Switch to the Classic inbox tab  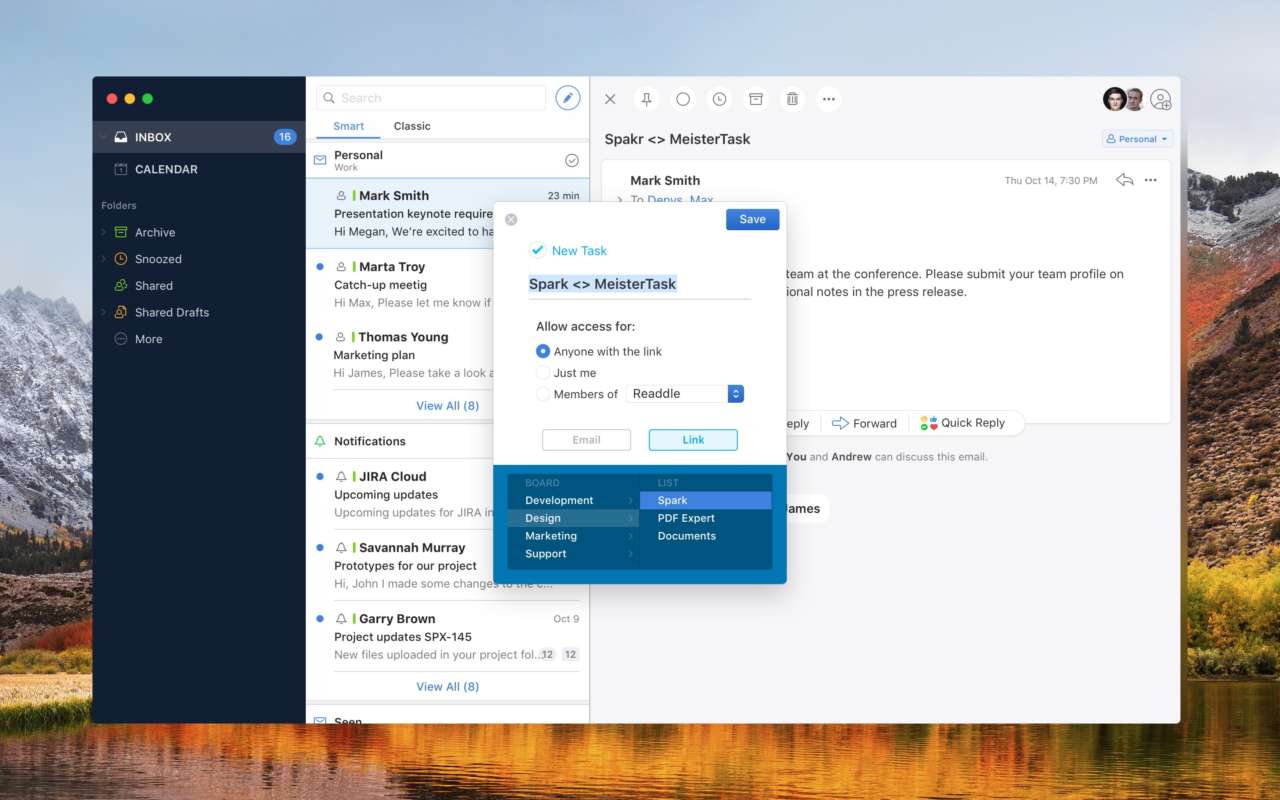(412, 126)
